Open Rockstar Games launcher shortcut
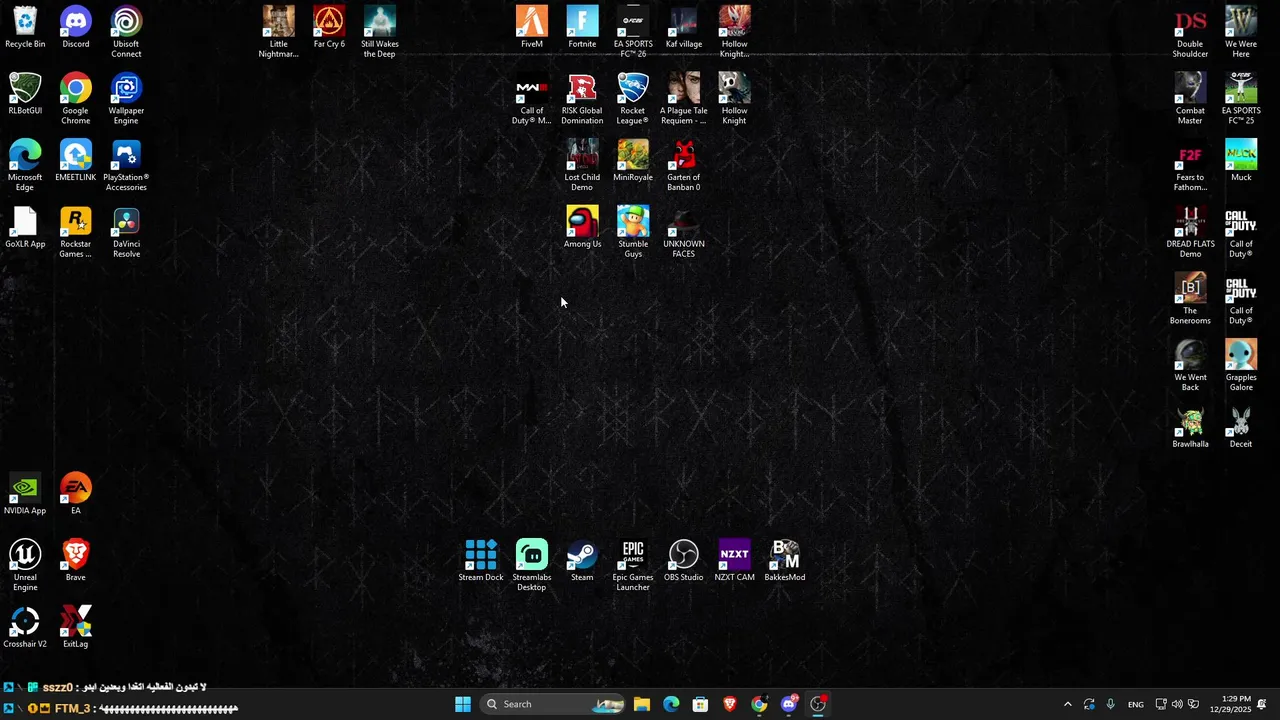Image resolution: width=1280 pixels, height=720 pixels. point(76,233)
